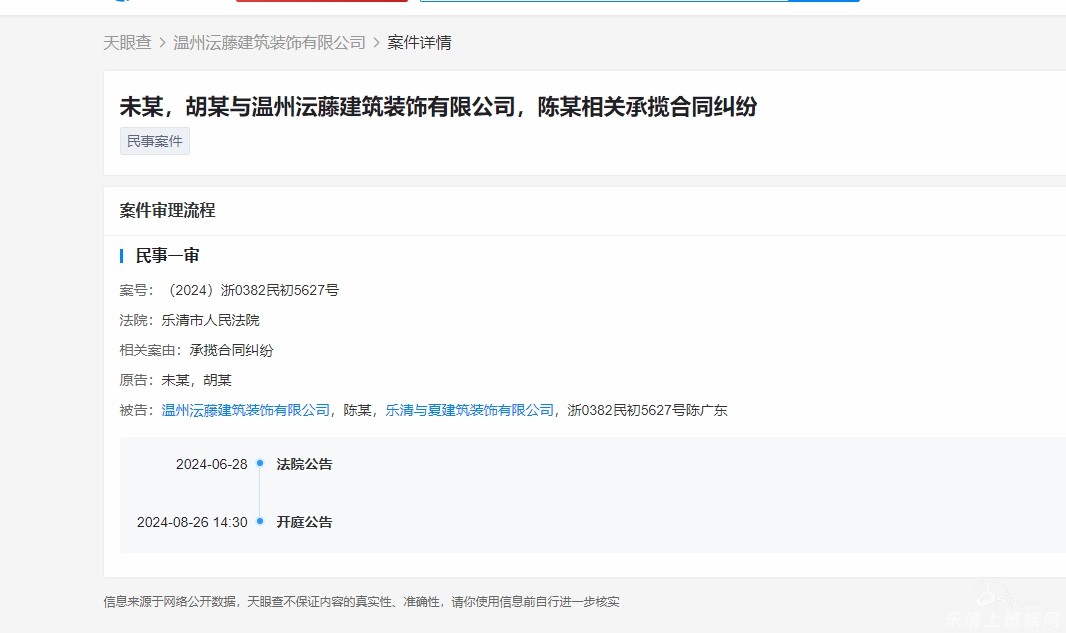Open defendant link 乐清与夏建筑装饰有限公司
Screen dimensions: 1066x633
(x=470, y=410)
